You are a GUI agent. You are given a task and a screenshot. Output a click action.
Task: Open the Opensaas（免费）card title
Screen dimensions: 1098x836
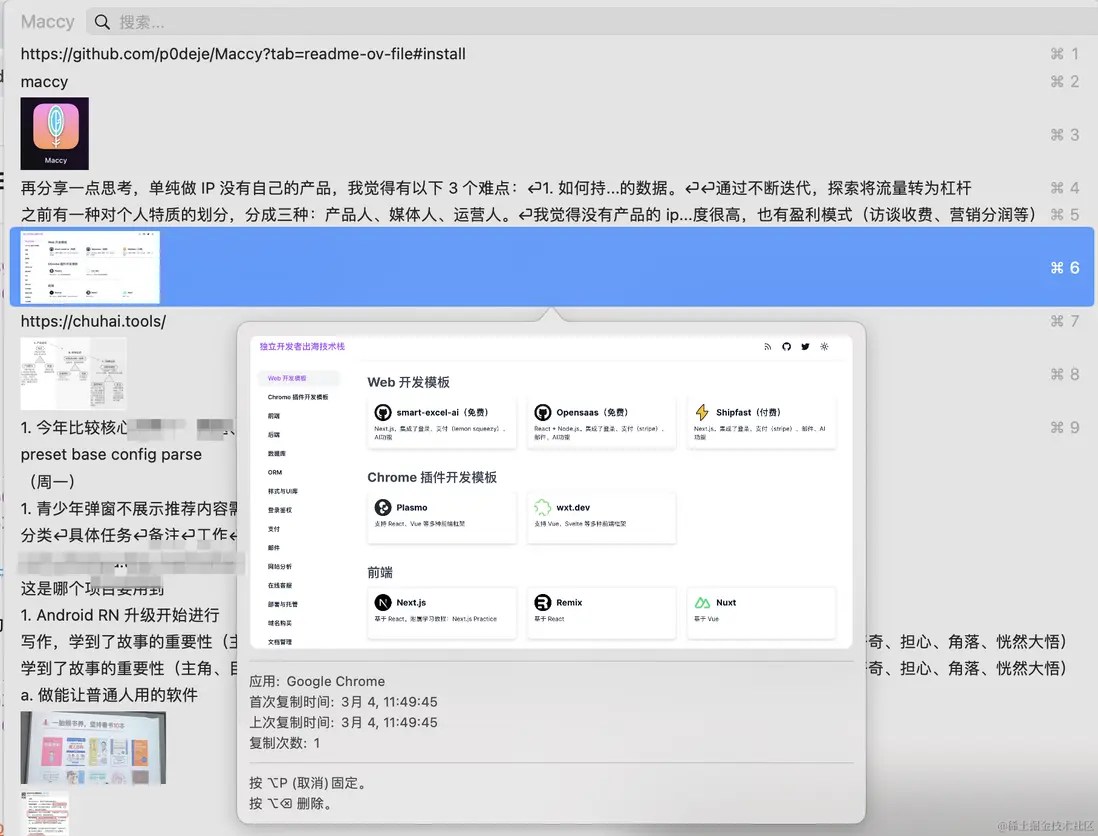pyautogui.click(x=592, y=412)
